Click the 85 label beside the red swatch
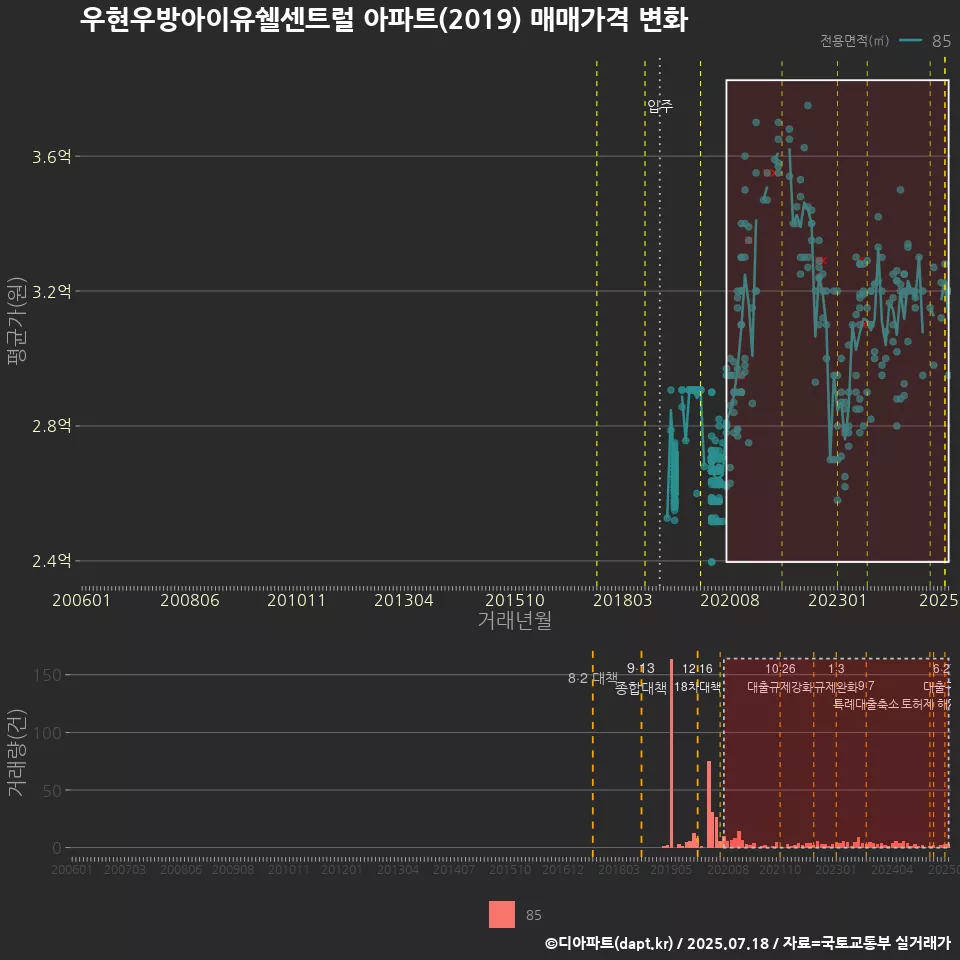Viewport: 960px width, 960px height. 533,915
